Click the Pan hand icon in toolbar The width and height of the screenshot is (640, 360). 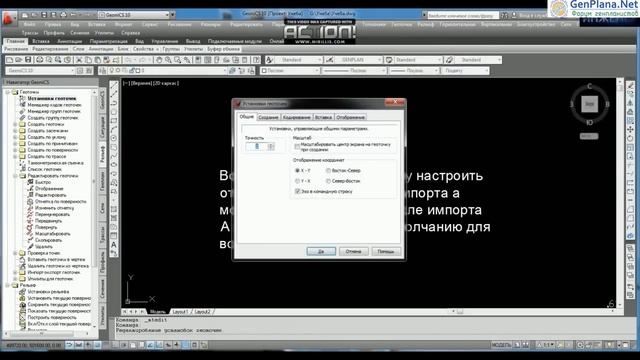click(x=159, y=60)
